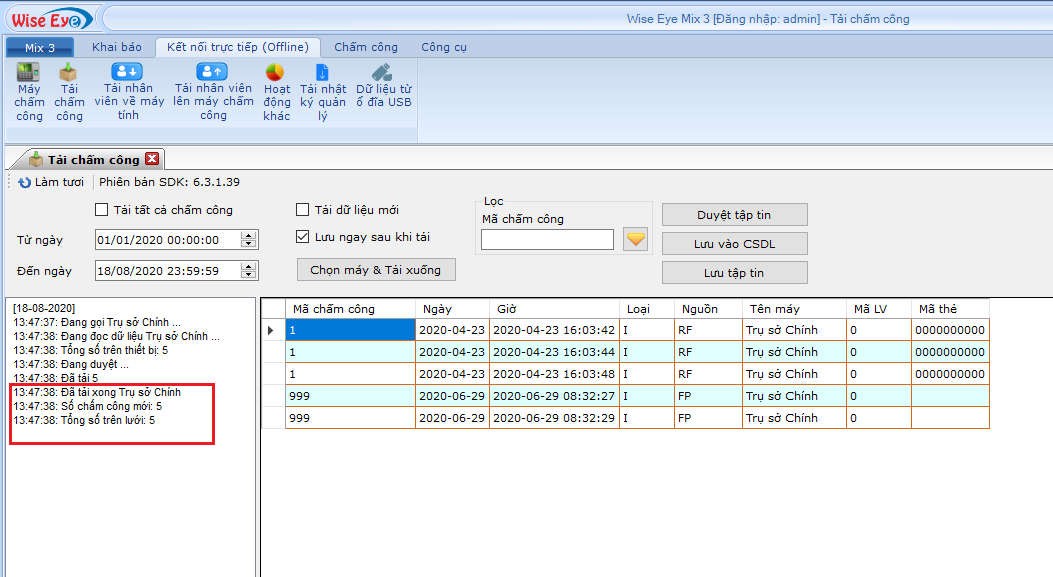Screen dimensions: 1053x577
Task: Close the Tải chấm công document tab
Action: 152,159
